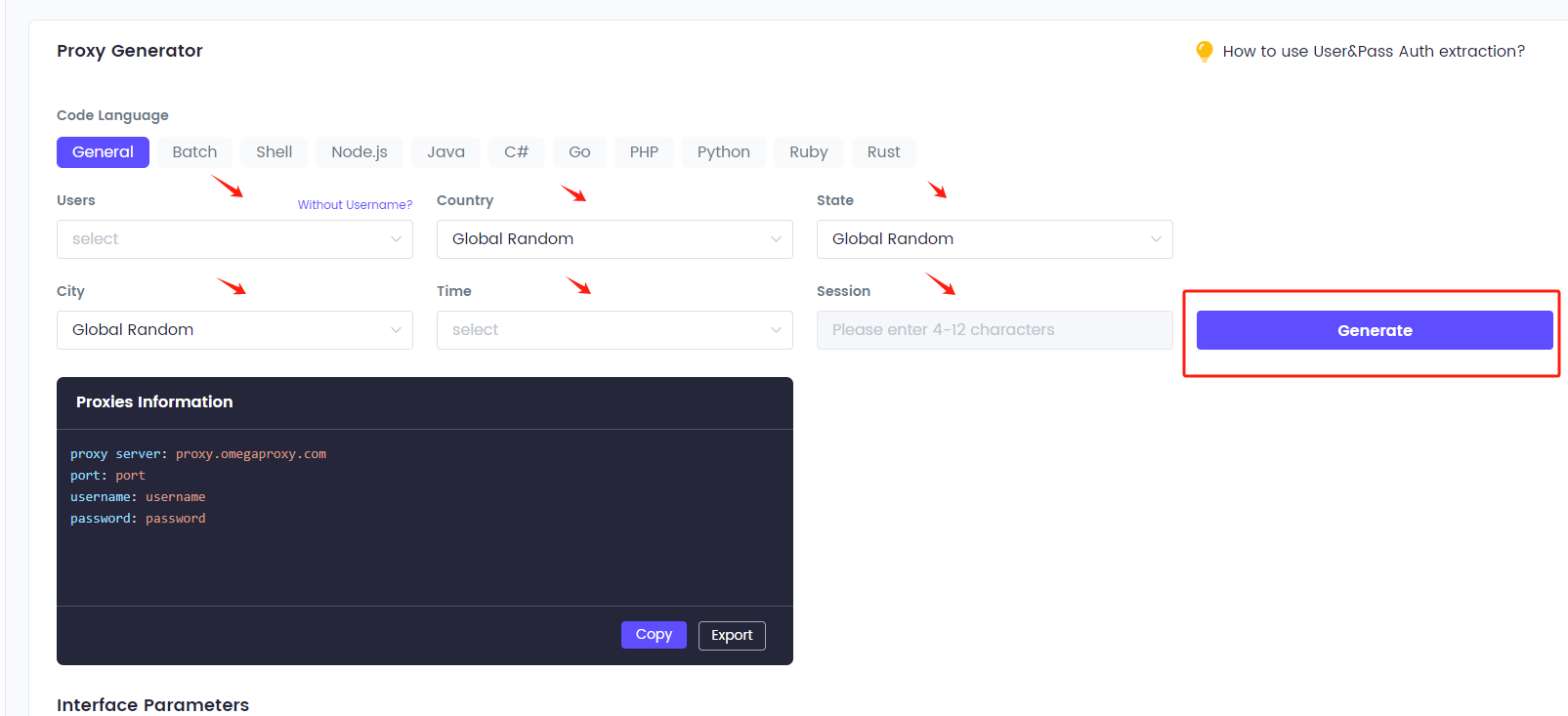Screen dimensions: 1568x716
Task: Switch to the Shell tab
Action: (275, 152)
